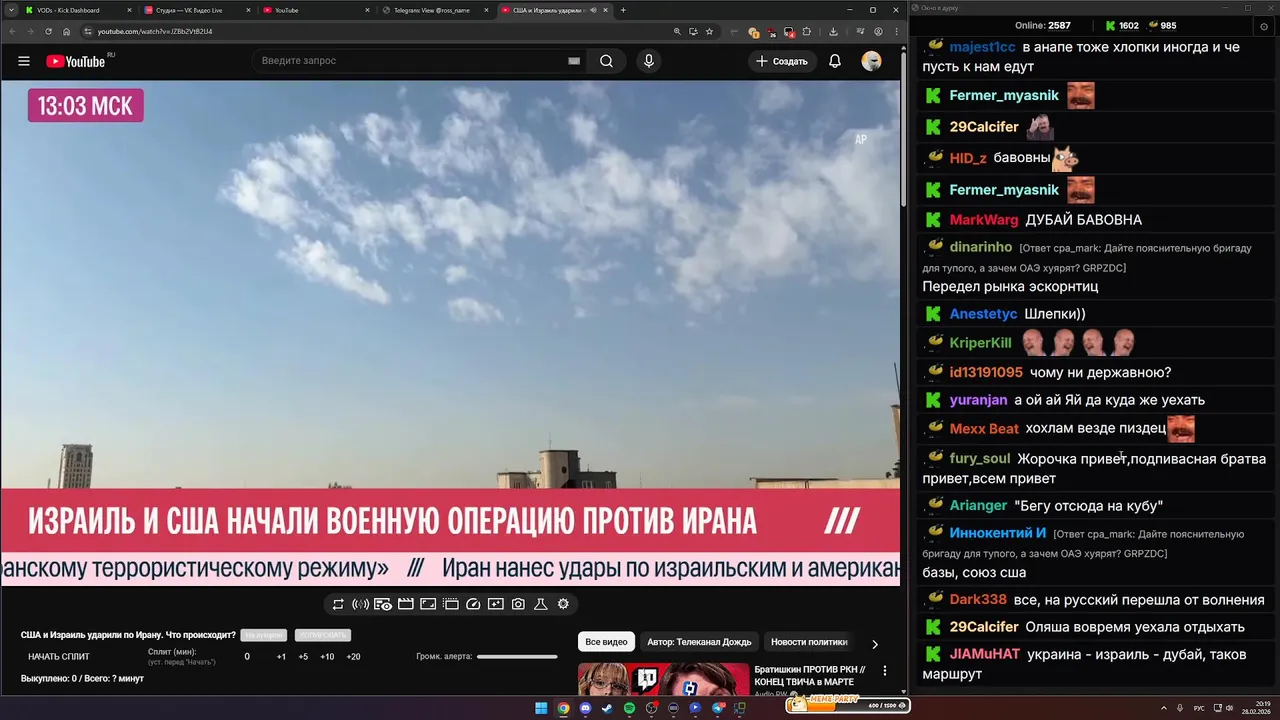Click the clapperboard icon in player toolbar
This screenshot has height=720, width=1280.
coord(406,604)
